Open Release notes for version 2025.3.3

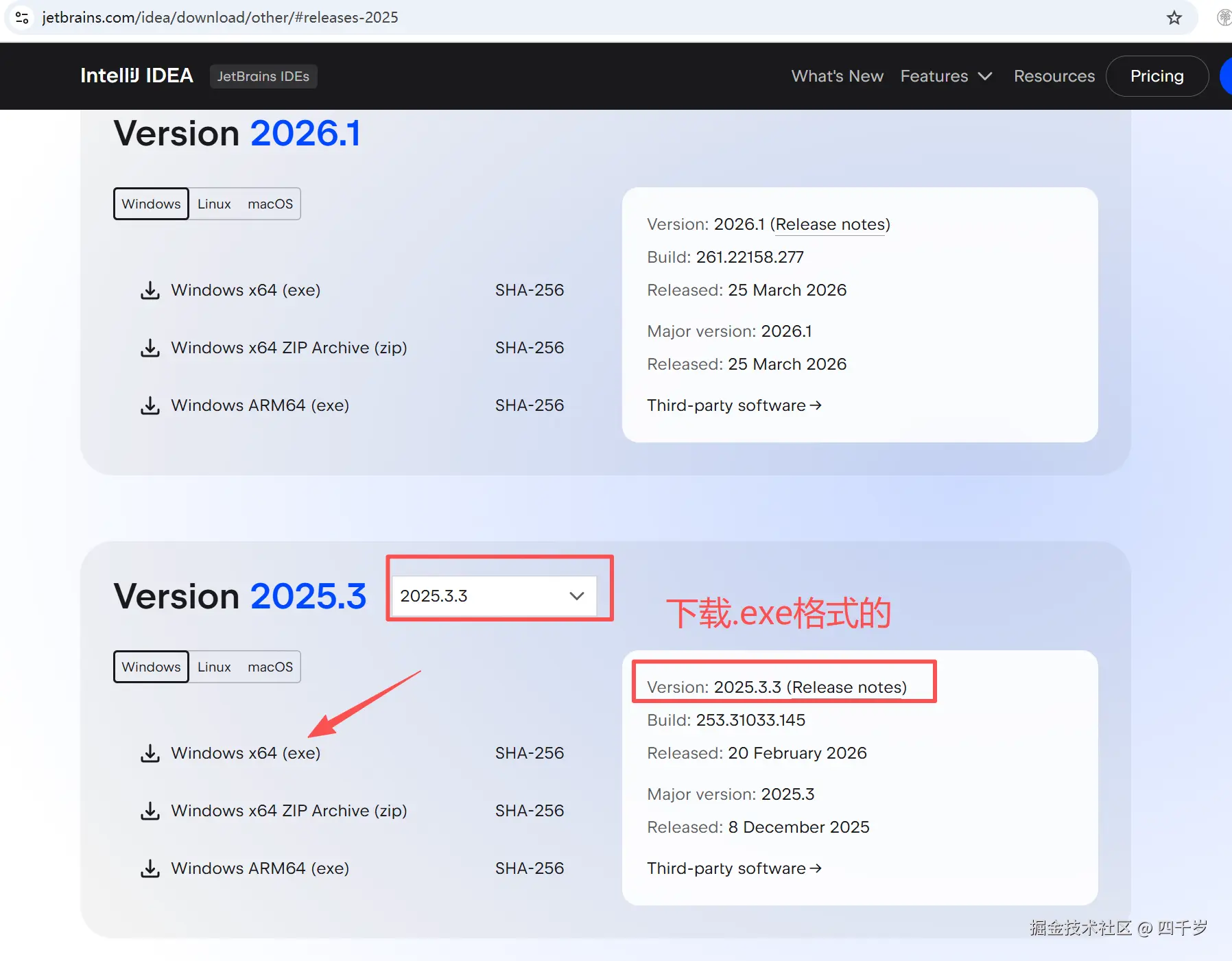tap(846, 687)
